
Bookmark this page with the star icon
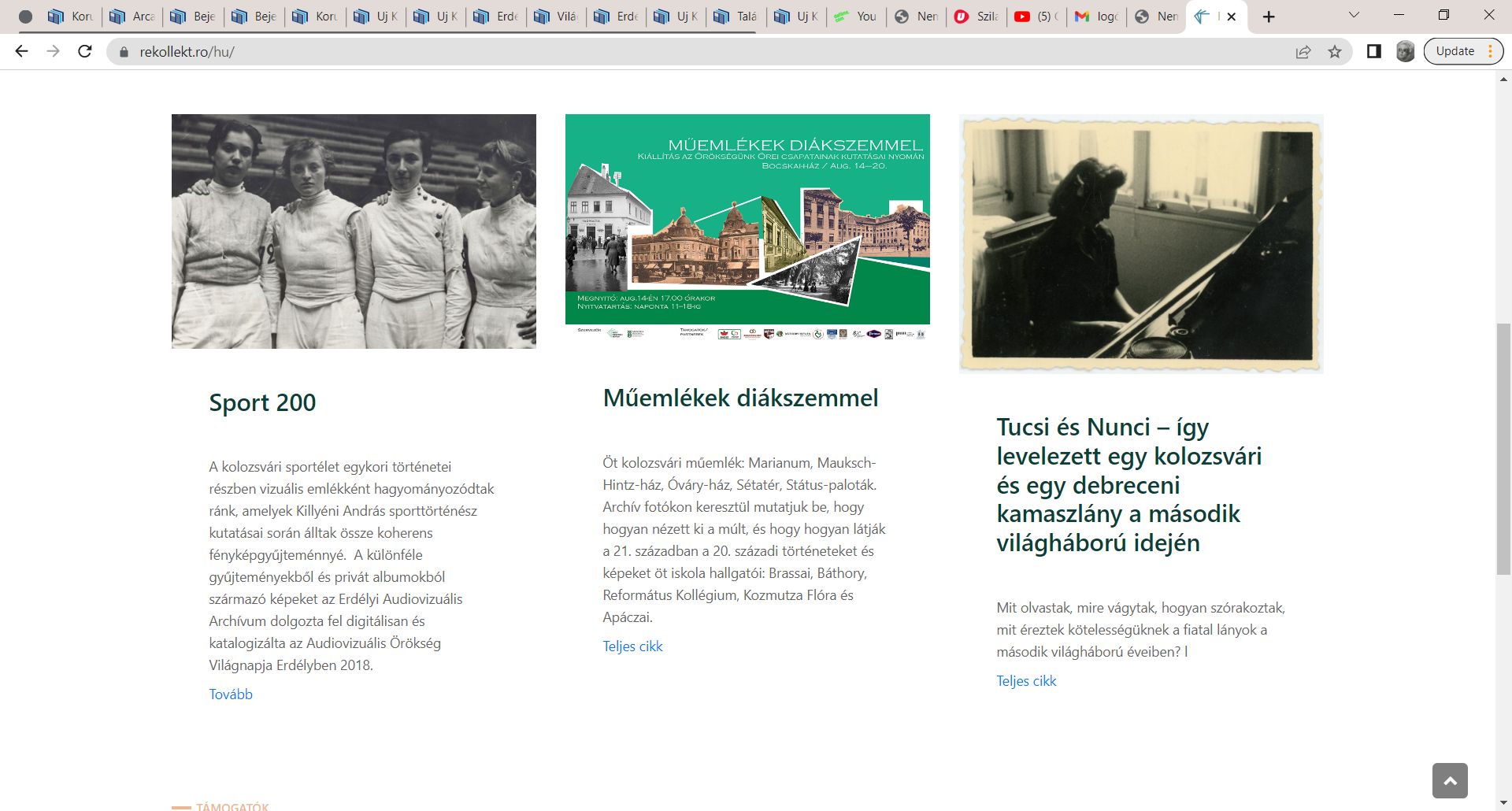coord(1335,52)
